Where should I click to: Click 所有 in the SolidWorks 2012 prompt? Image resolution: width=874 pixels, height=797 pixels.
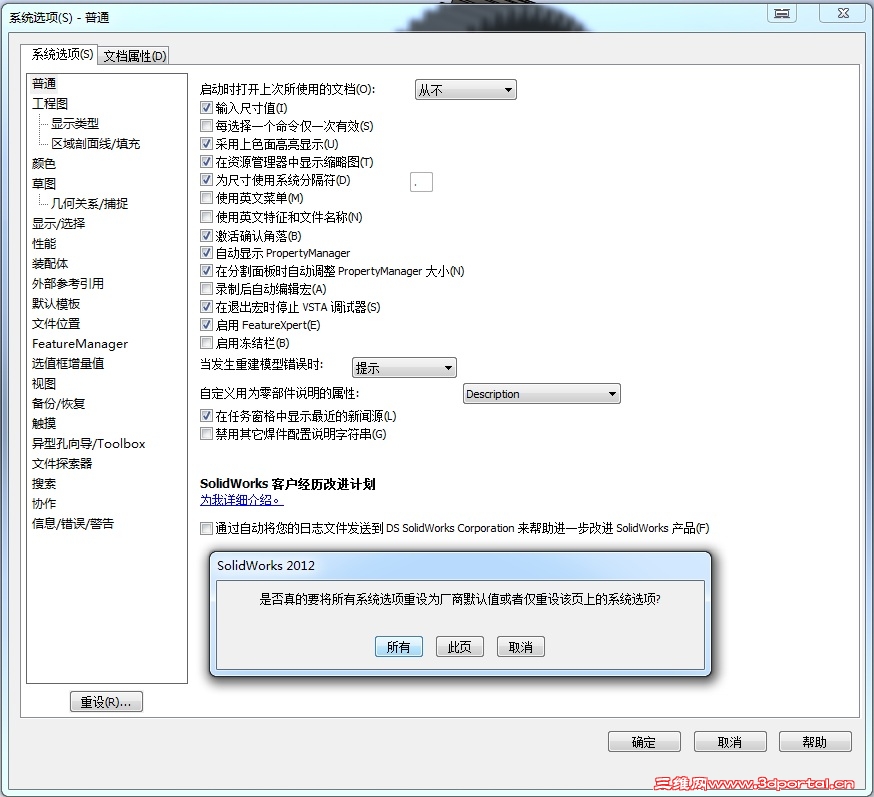(399, 647)
